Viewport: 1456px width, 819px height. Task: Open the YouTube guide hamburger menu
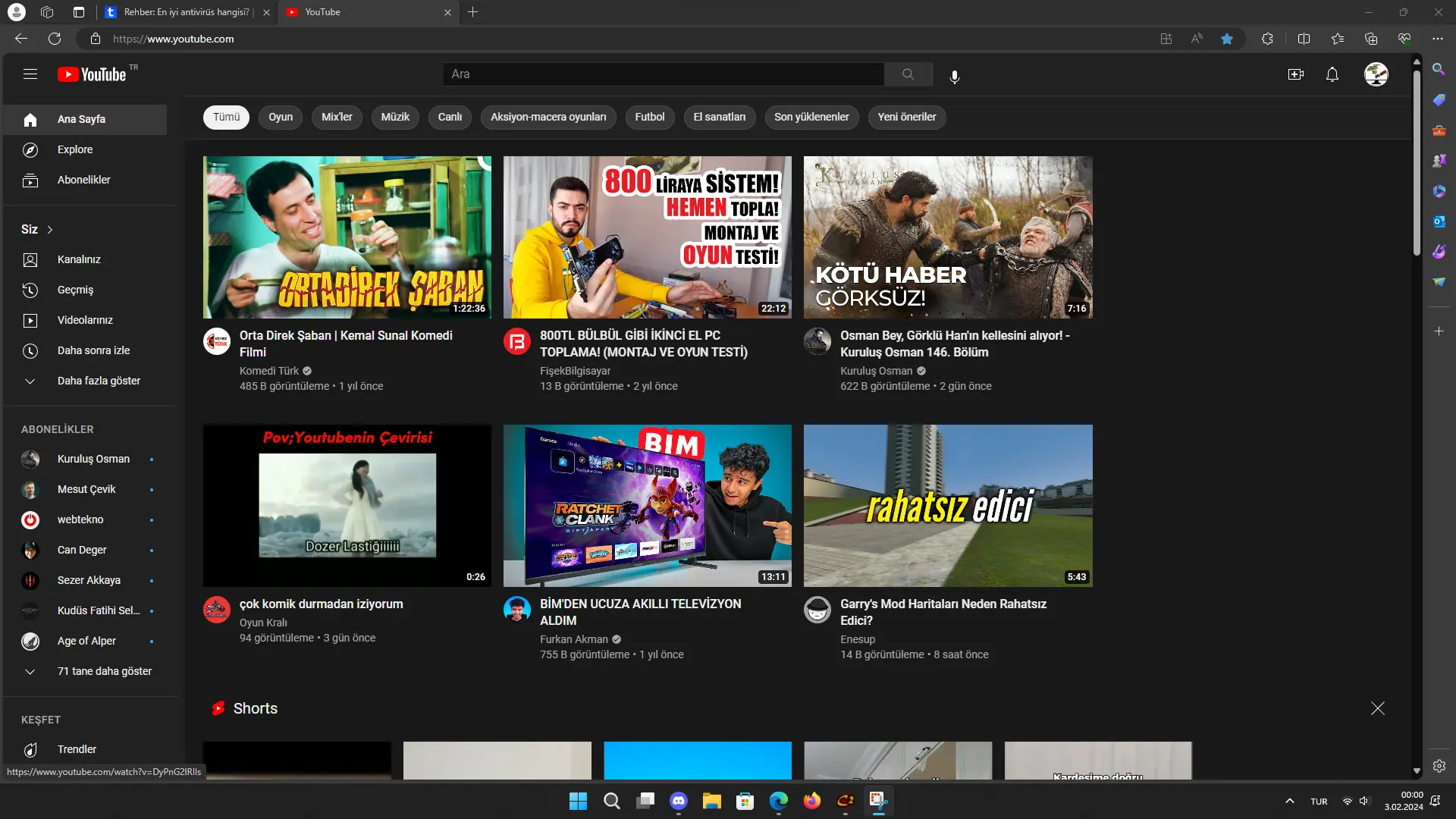[x=30, y=74]
